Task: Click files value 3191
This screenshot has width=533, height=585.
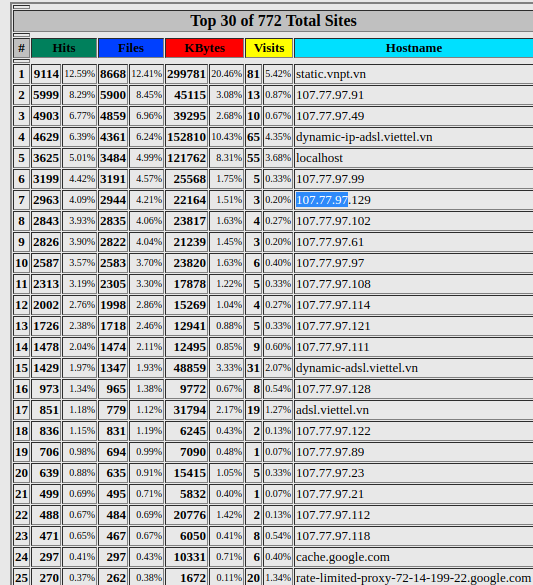Action: click(x=113, y=179)
